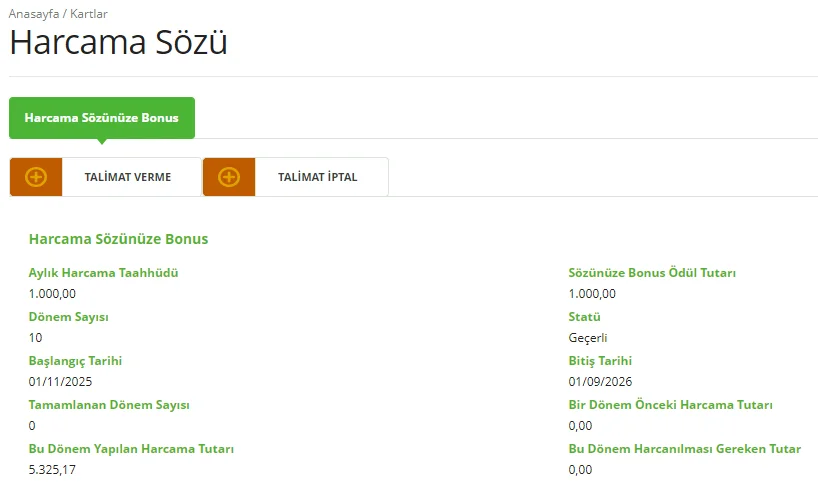
Task: Open the Talimat İptal section label
Action: click(x=317, y=177)
